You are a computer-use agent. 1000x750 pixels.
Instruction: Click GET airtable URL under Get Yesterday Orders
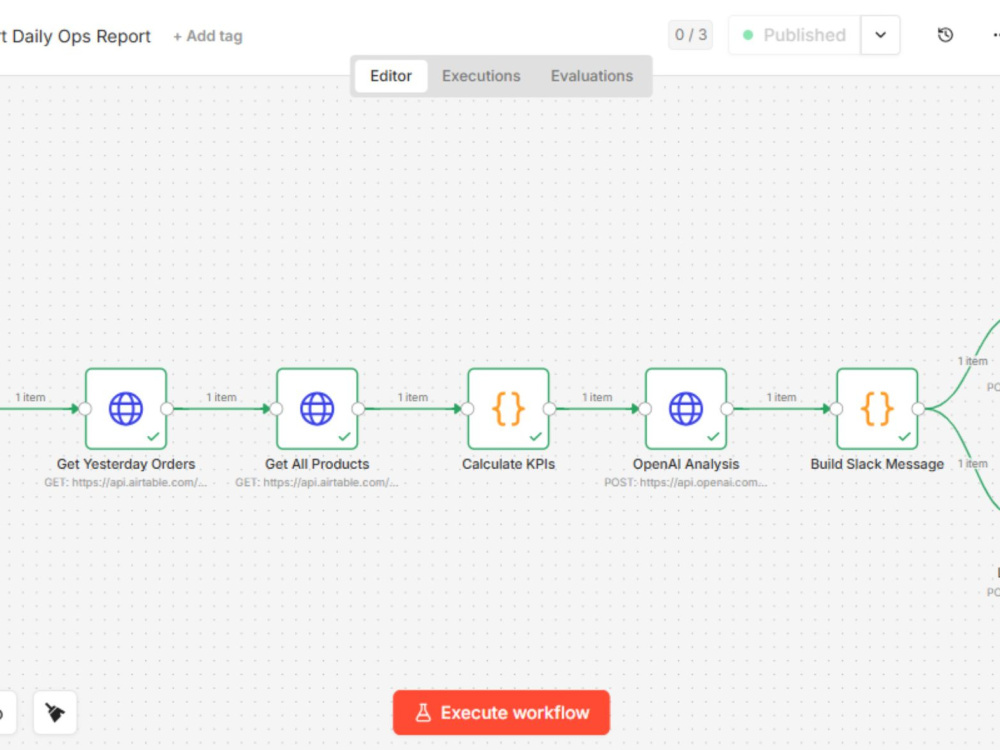tap(126, 483)
